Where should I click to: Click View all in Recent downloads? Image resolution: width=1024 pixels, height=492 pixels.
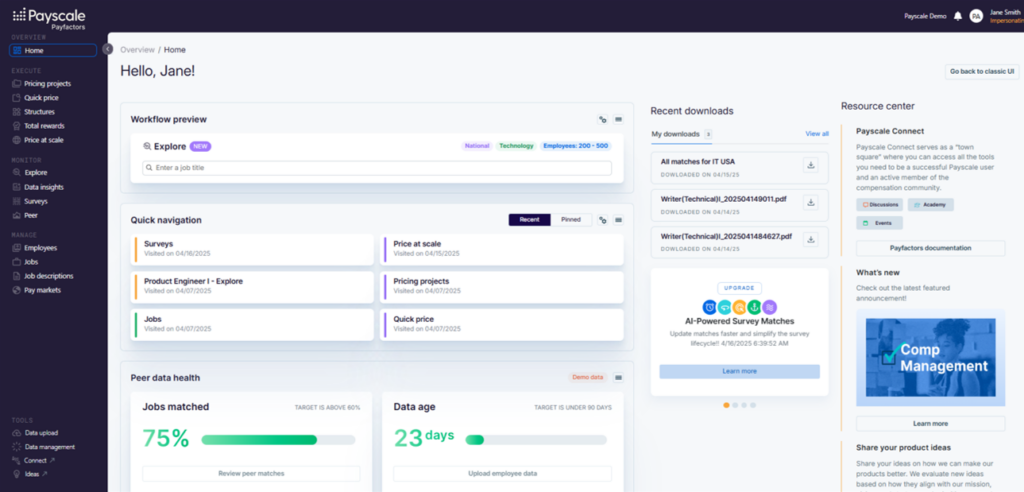817,133
